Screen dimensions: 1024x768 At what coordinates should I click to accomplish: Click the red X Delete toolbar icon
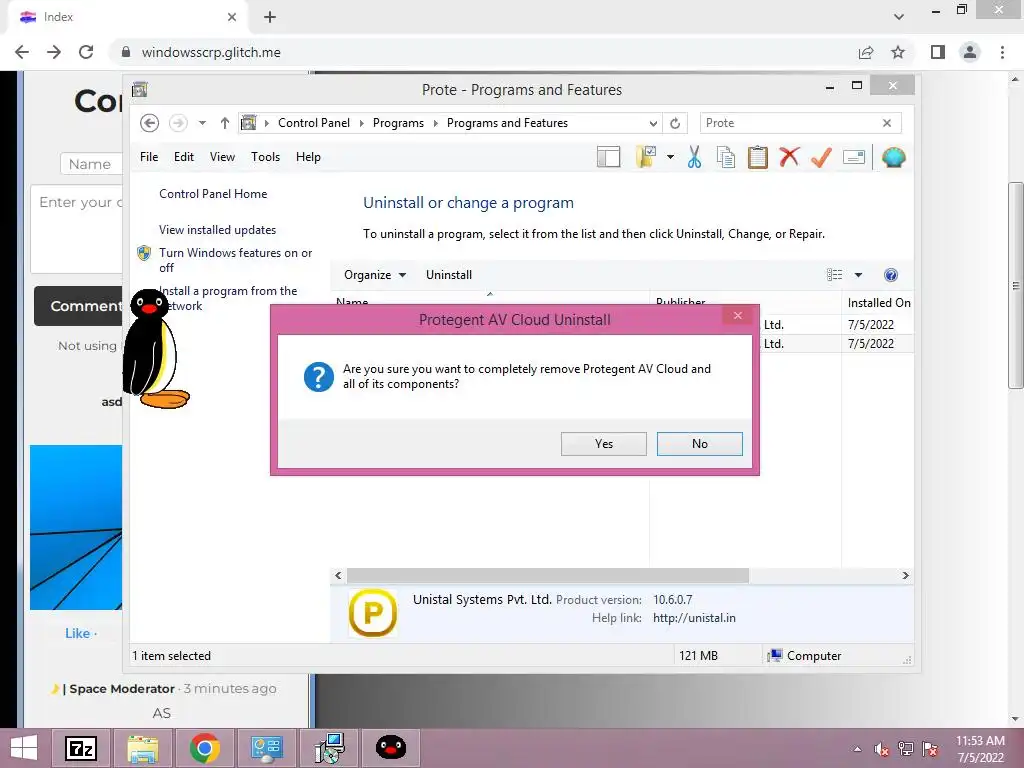[x=789, y=157]
